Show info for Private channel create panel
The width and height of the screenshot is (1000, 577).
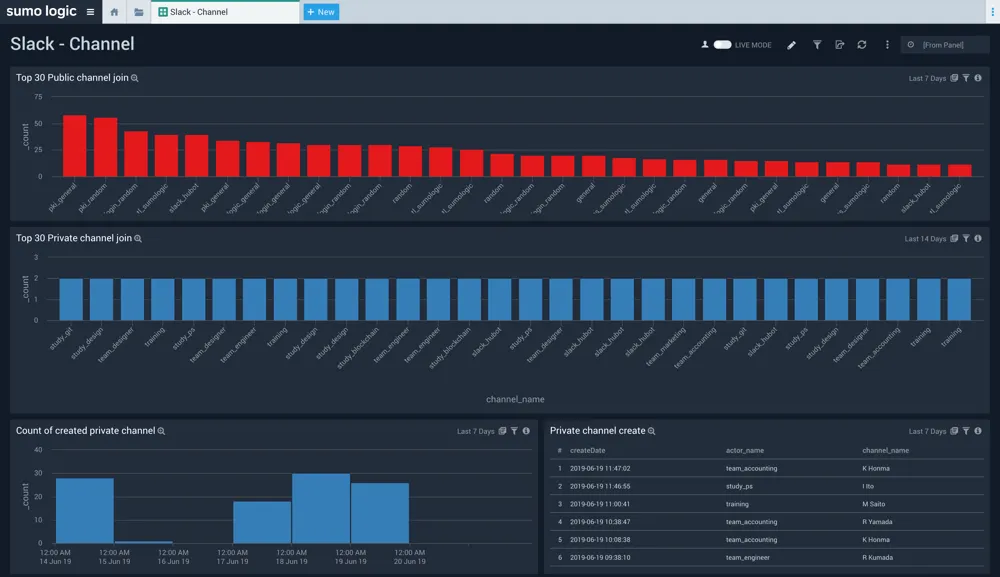point(978,431)
